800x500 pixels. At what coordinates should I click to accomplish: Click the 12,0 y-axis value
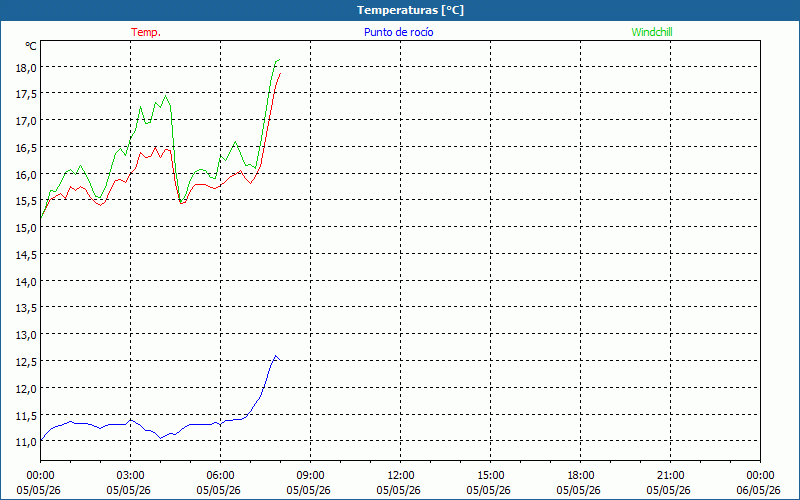tap(26, 389)
